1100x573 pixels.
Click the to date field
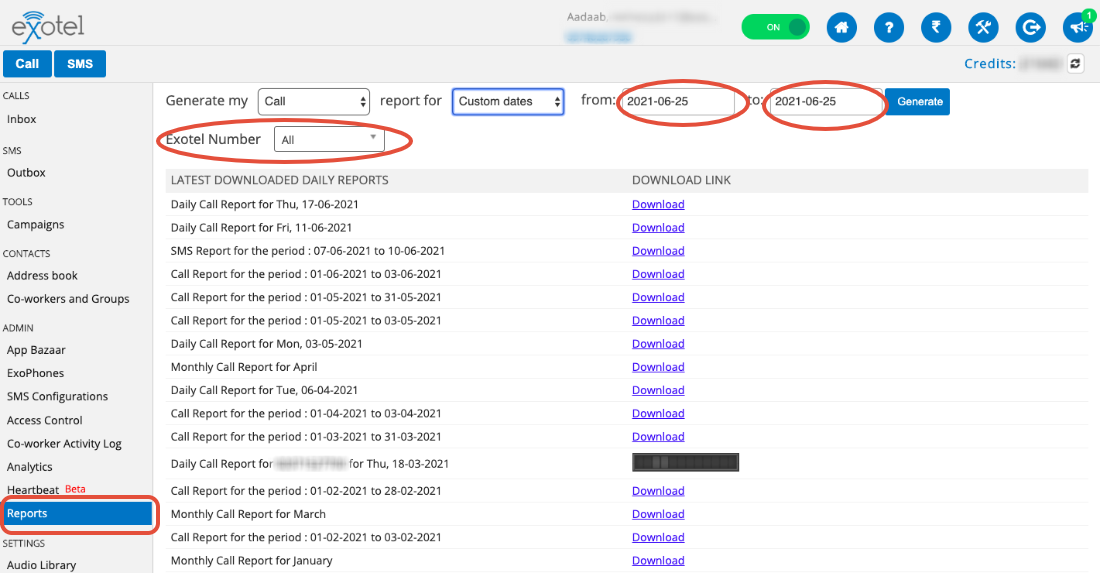(x=826, y=102)
